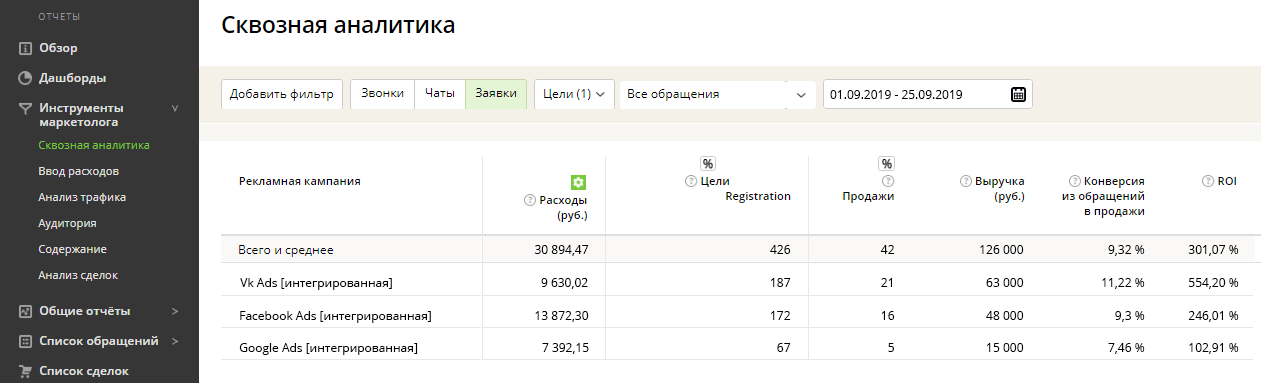
Task: Click the Дашборды pie chart icon
Action: [26, 78]
